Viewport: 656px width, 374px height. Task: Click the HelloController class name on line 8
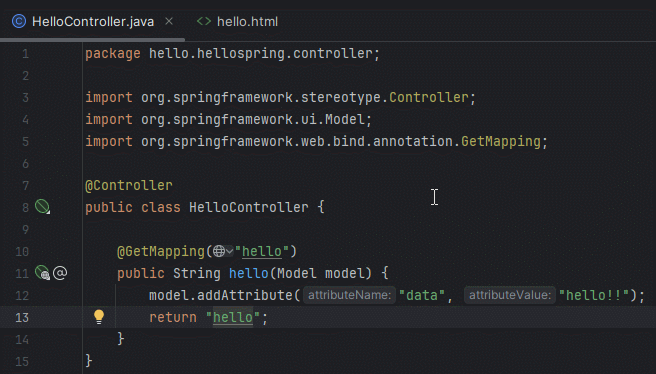pyautogui.click(x=249, y=207)
